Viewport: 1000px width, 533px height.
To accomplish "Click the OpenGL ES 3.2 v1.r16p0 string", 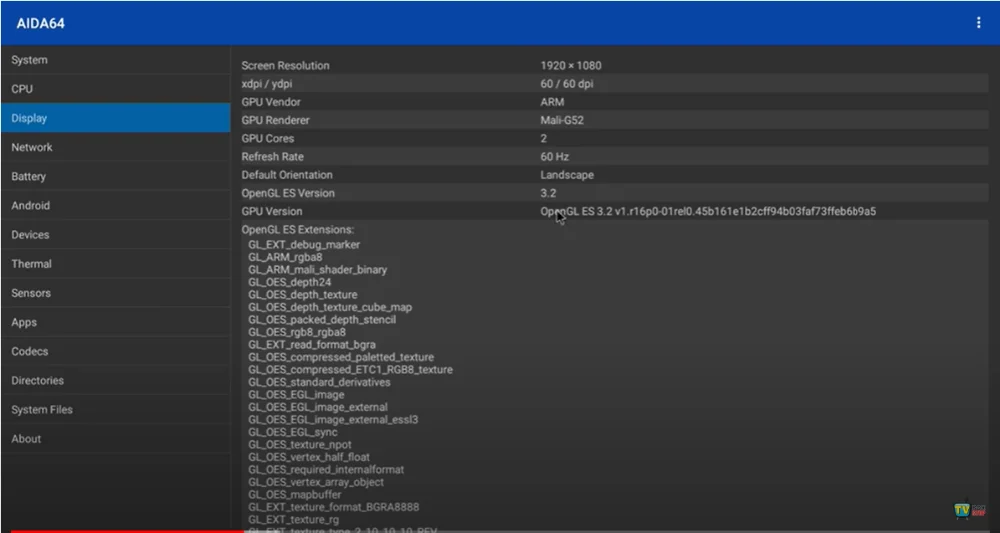I will [708, 211].
